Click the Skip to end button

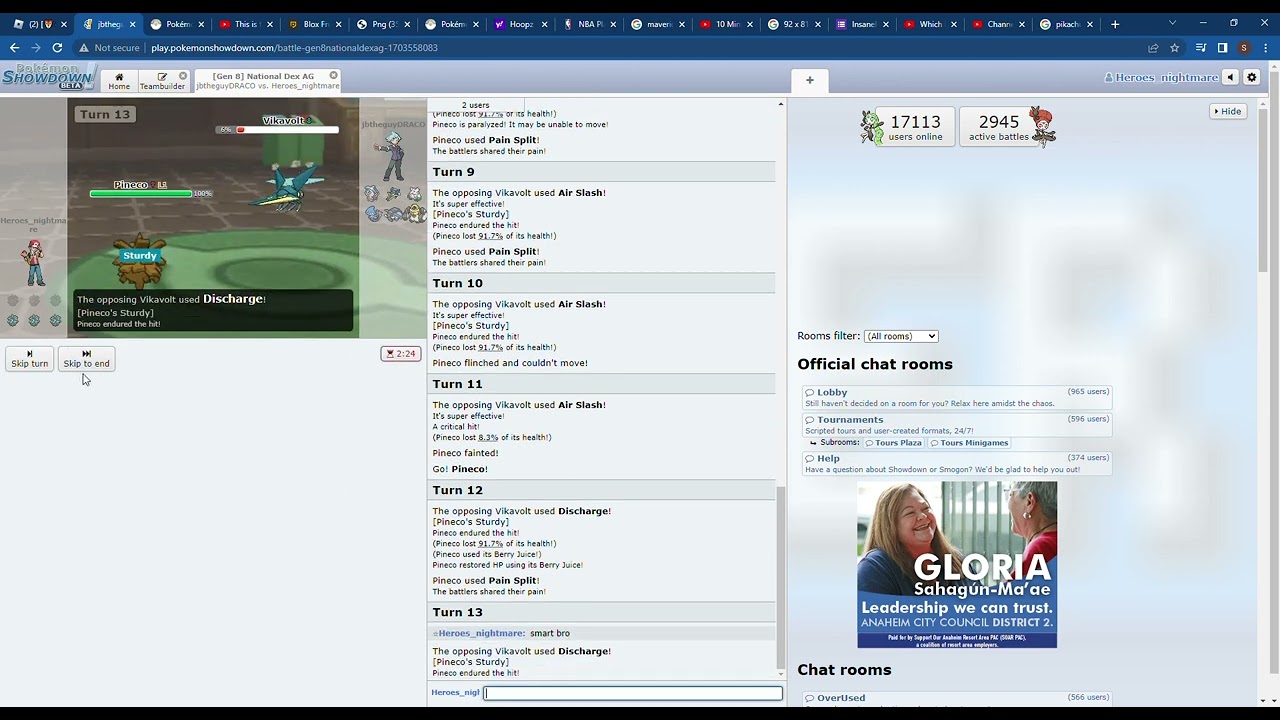pos(86,359)
